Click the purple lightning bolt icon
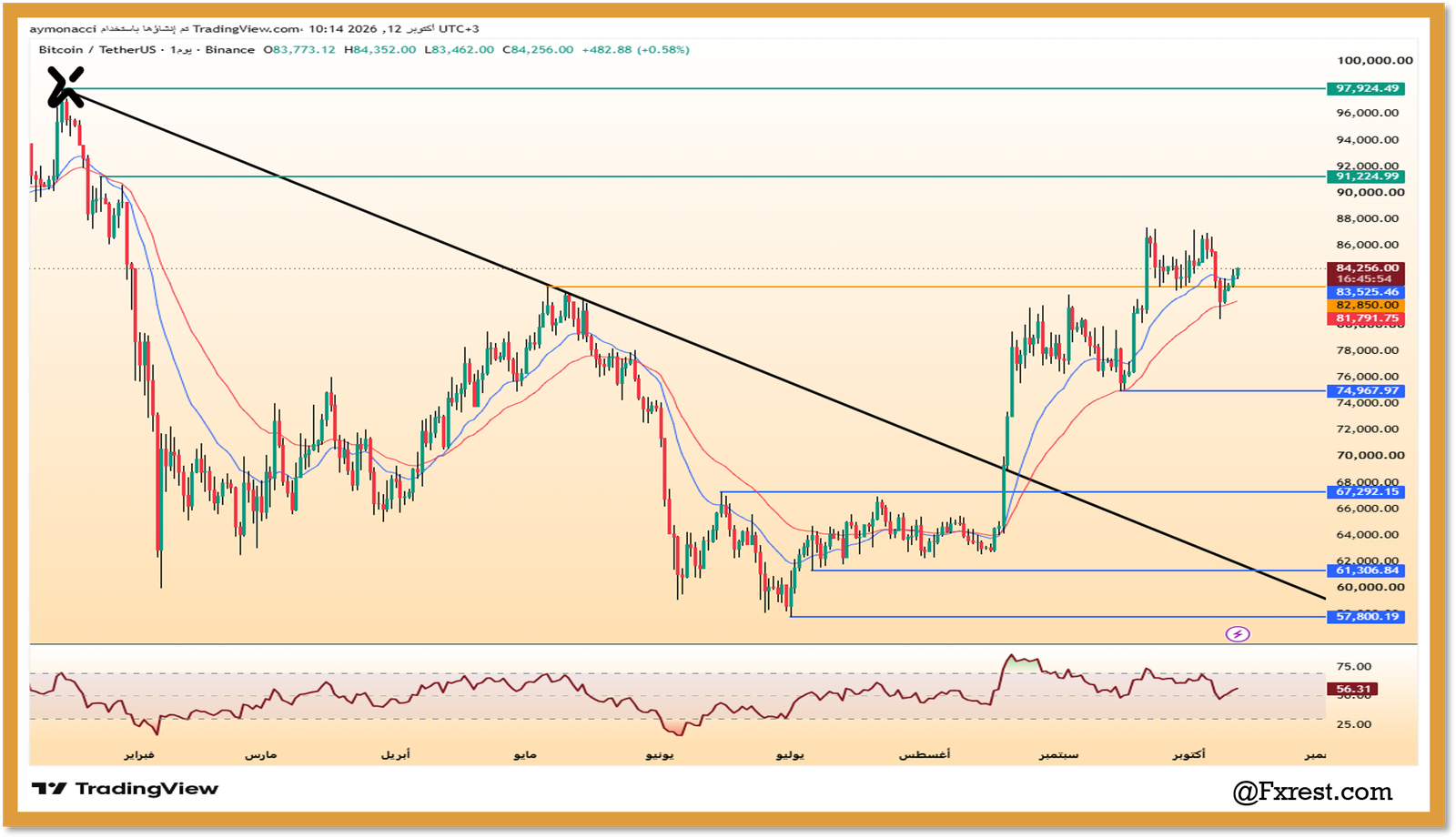 [1238, 634]
